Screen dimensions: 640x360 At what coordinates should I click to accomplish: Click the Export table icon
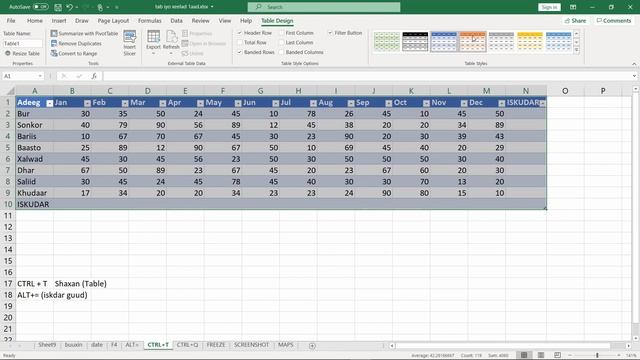coord(153,37)
